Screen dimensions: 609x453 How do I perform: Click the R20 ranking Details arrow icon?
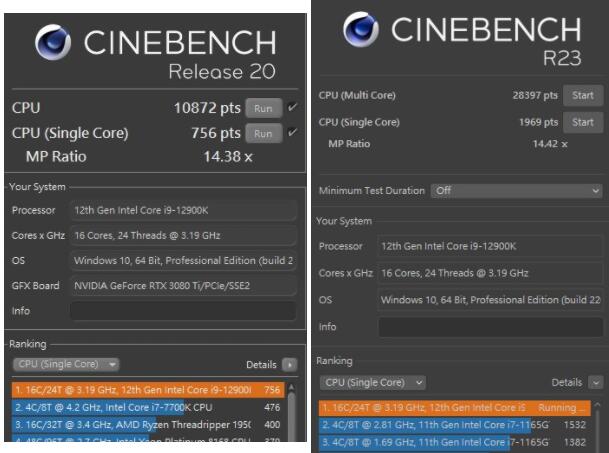[290, 366]
